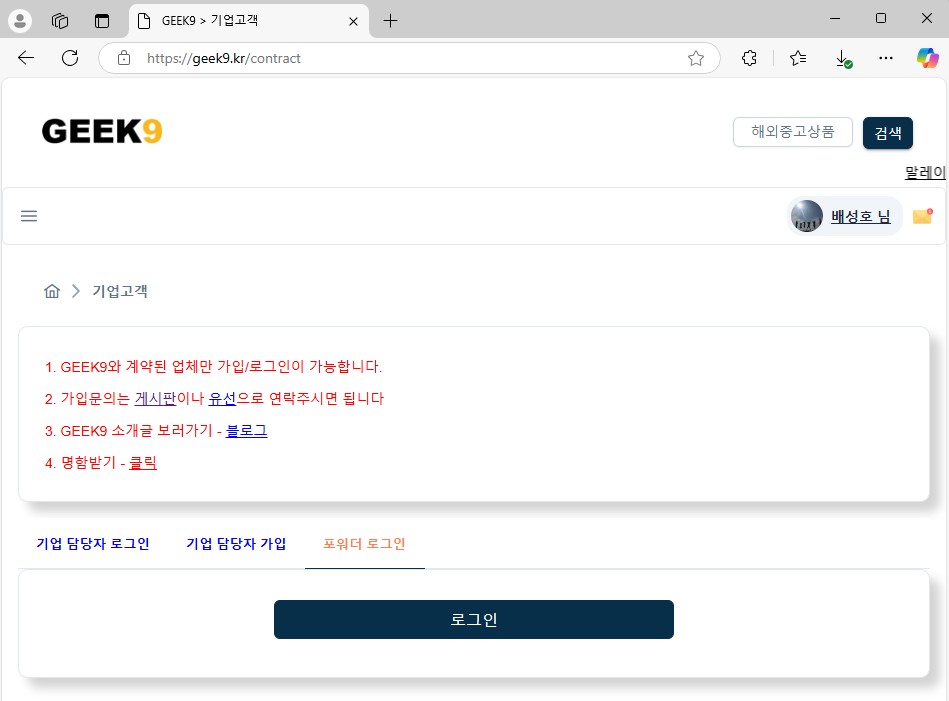This screenshot has height=701, width=949.
Task: Open browser settings and more menu
Action: tap(885, 58)
